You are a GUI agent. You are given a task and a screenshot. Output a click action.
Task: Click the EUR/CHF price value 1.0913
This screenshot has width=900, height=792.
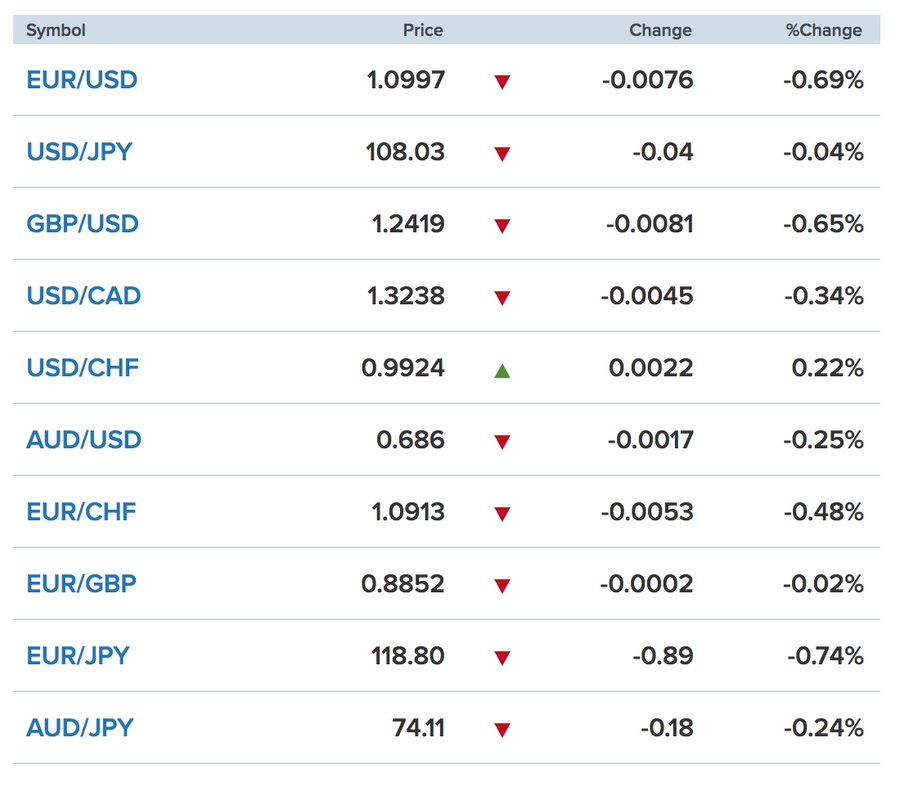406,512
